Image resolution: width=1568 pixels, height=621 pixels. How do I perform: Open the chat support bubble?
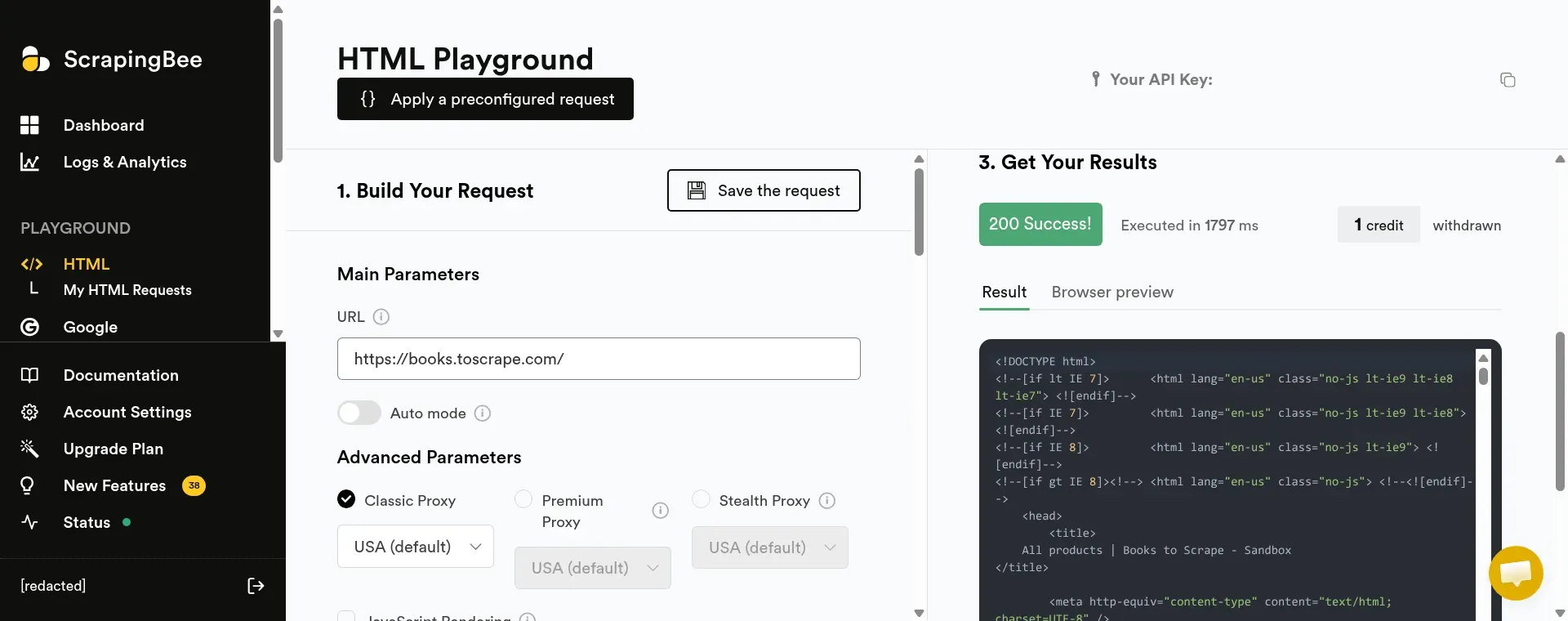(1516, 573)
